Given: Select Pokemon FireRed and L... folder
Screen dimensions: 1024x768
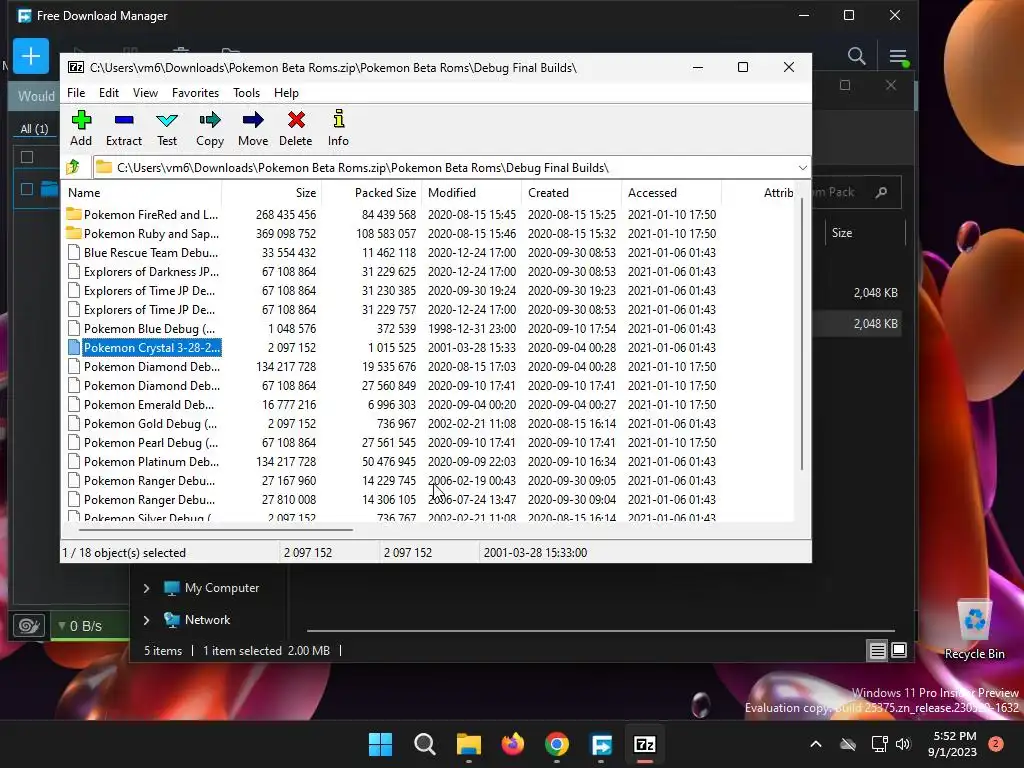Looking at the screenshot, I should (x=143, y=215).
